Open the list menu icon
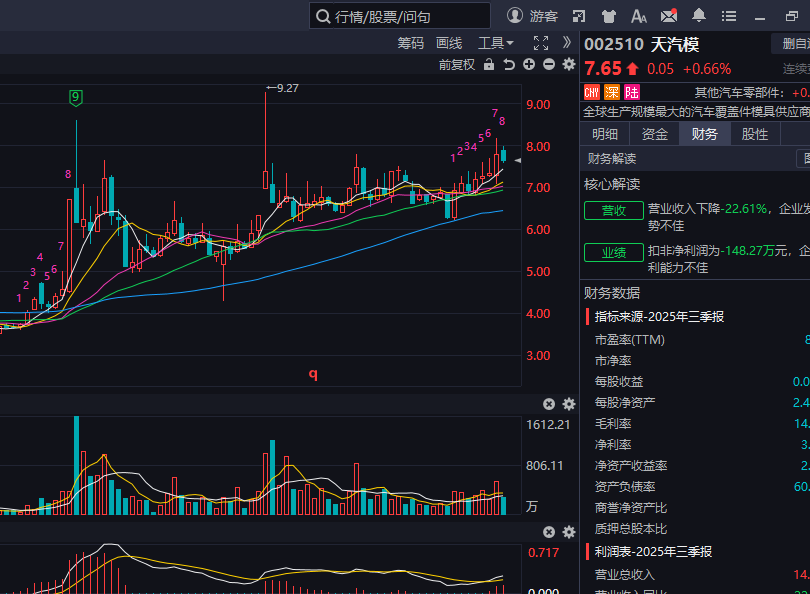 pos(729,17)
